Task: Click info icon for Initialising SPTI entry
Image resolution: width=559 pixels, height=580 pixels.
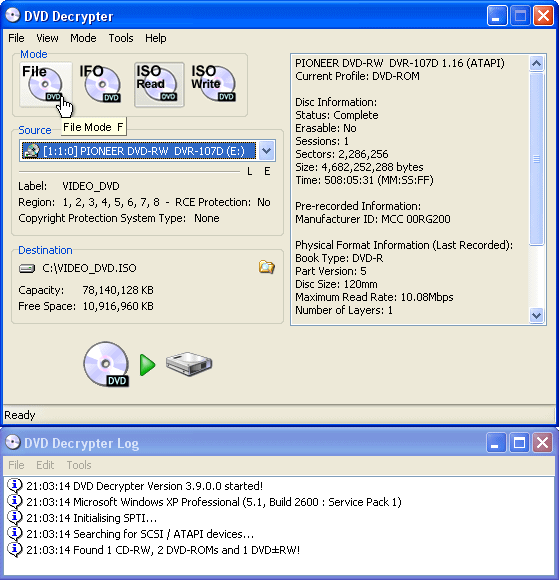Action: coord(15,517)
